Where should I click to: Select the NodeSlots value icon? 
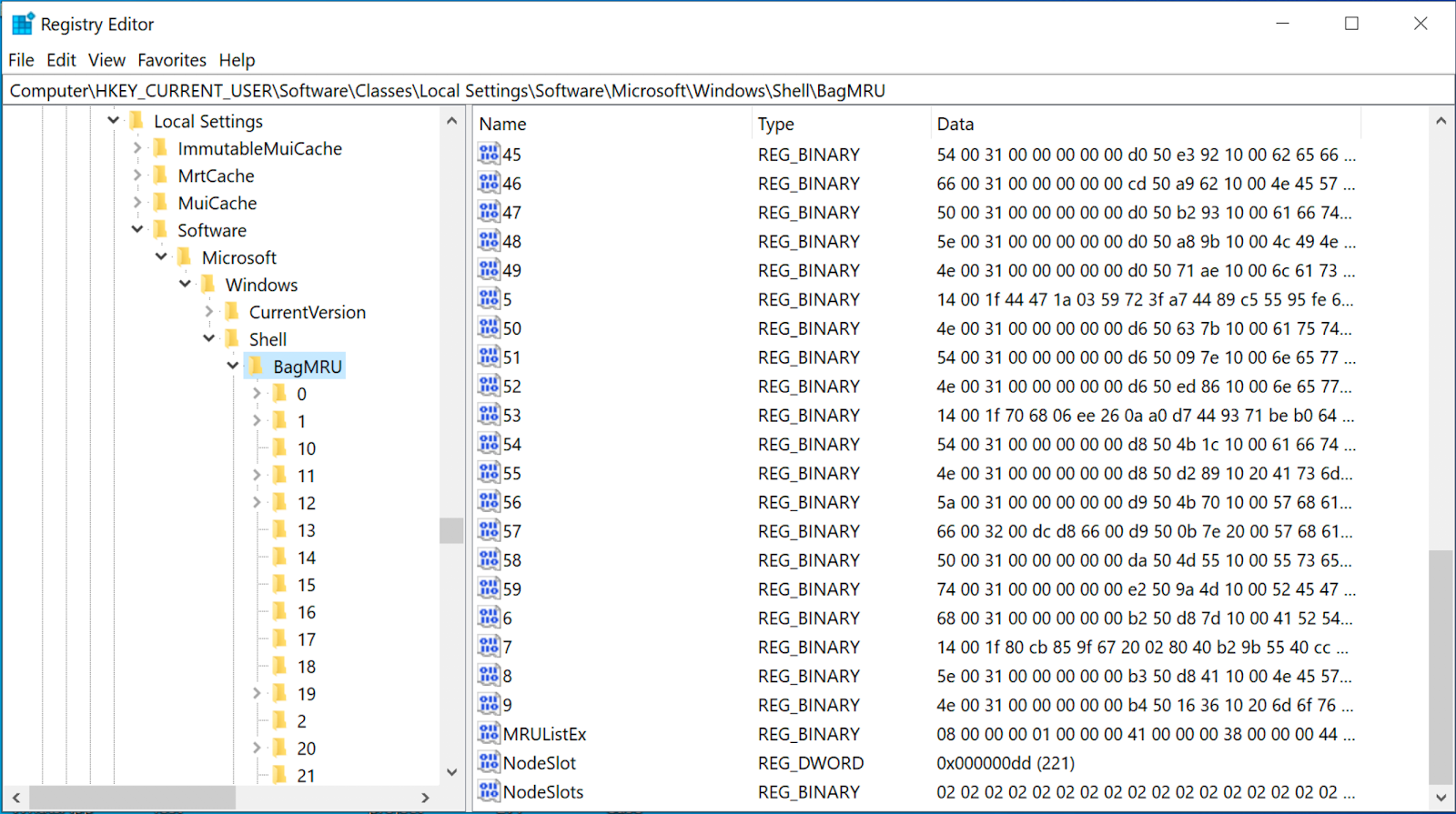pos(489,791)
